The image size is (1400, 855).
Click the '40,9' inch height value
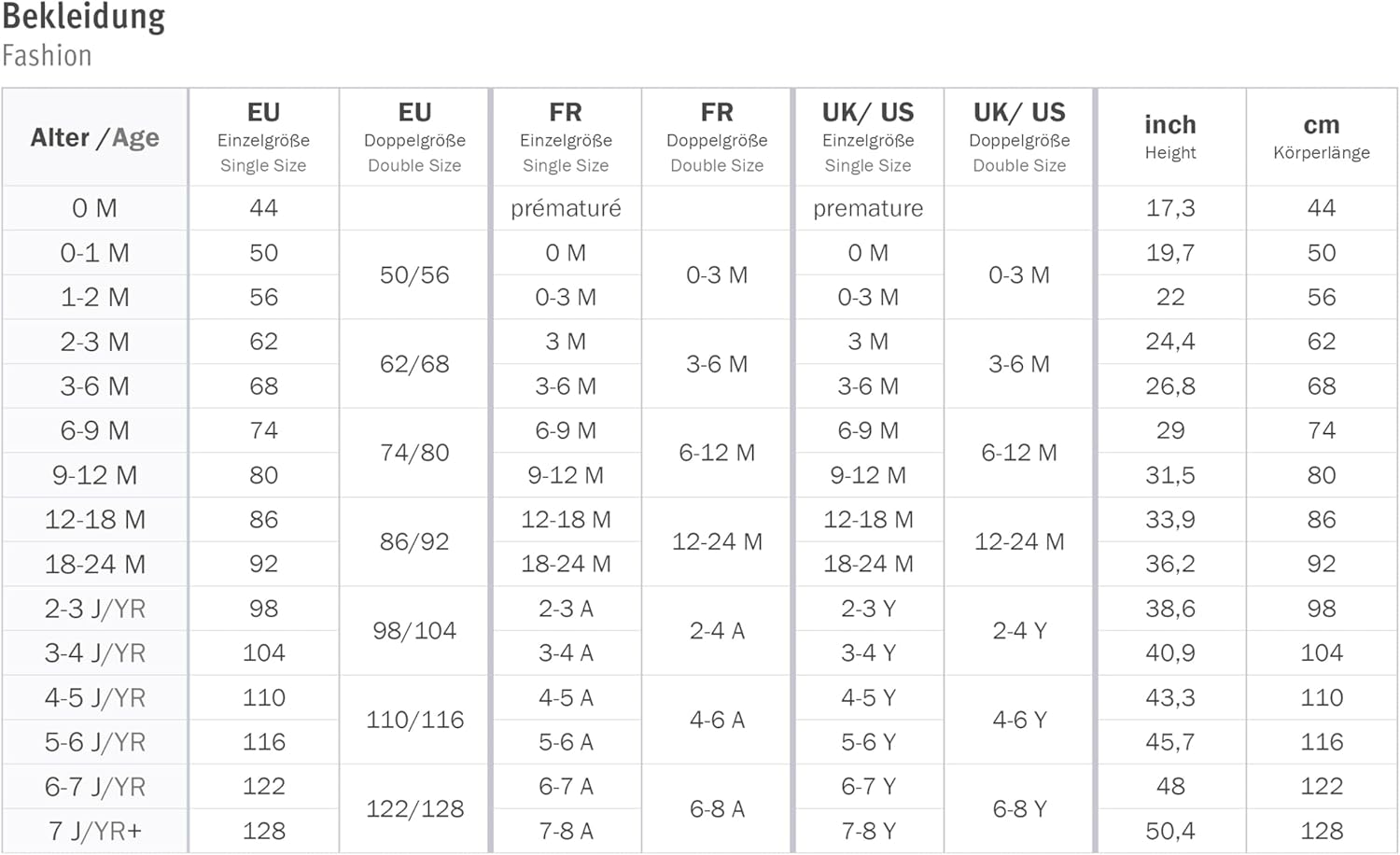coord(1170,653)
